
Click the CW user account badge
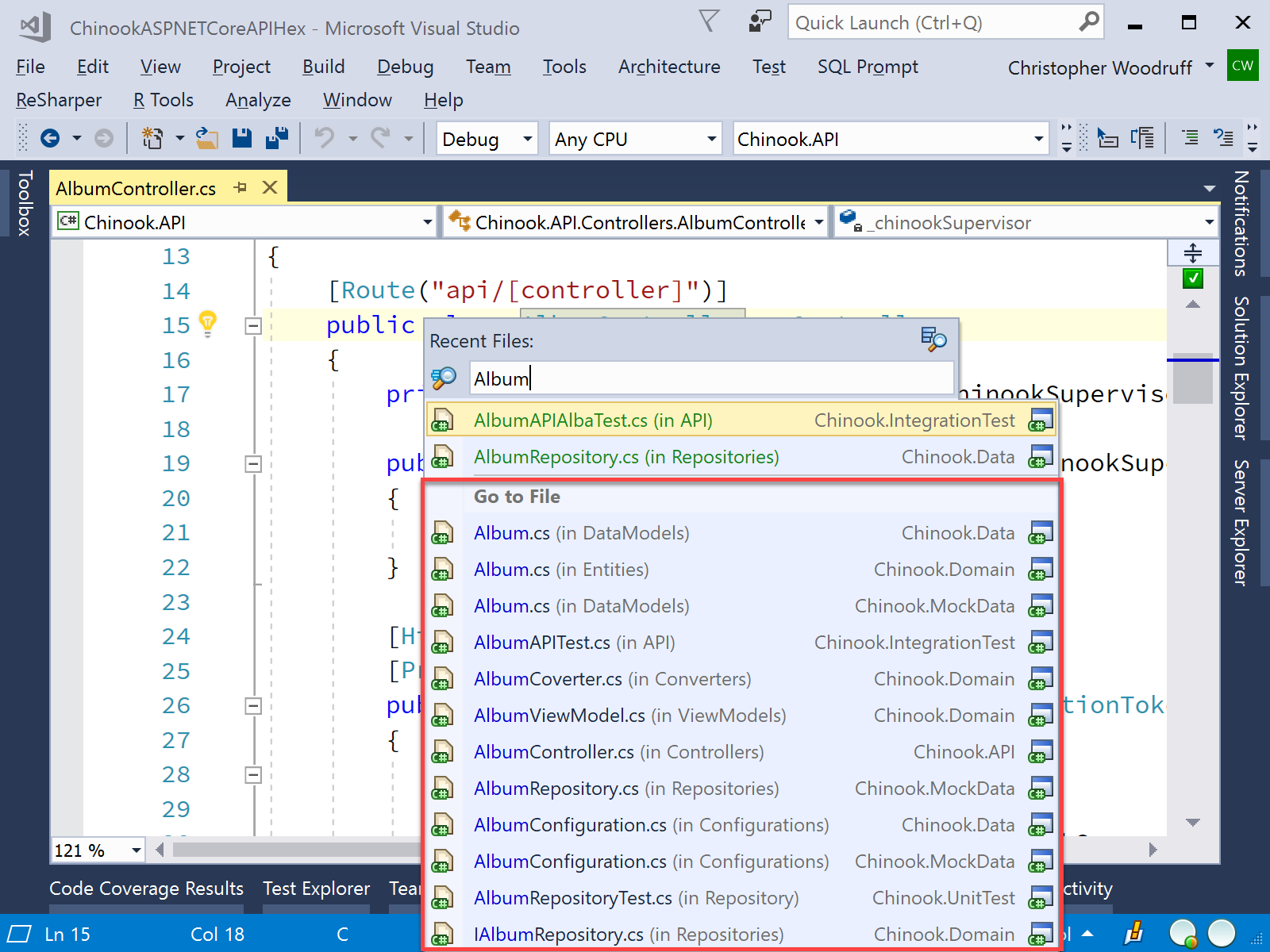tap(1242, 66)
